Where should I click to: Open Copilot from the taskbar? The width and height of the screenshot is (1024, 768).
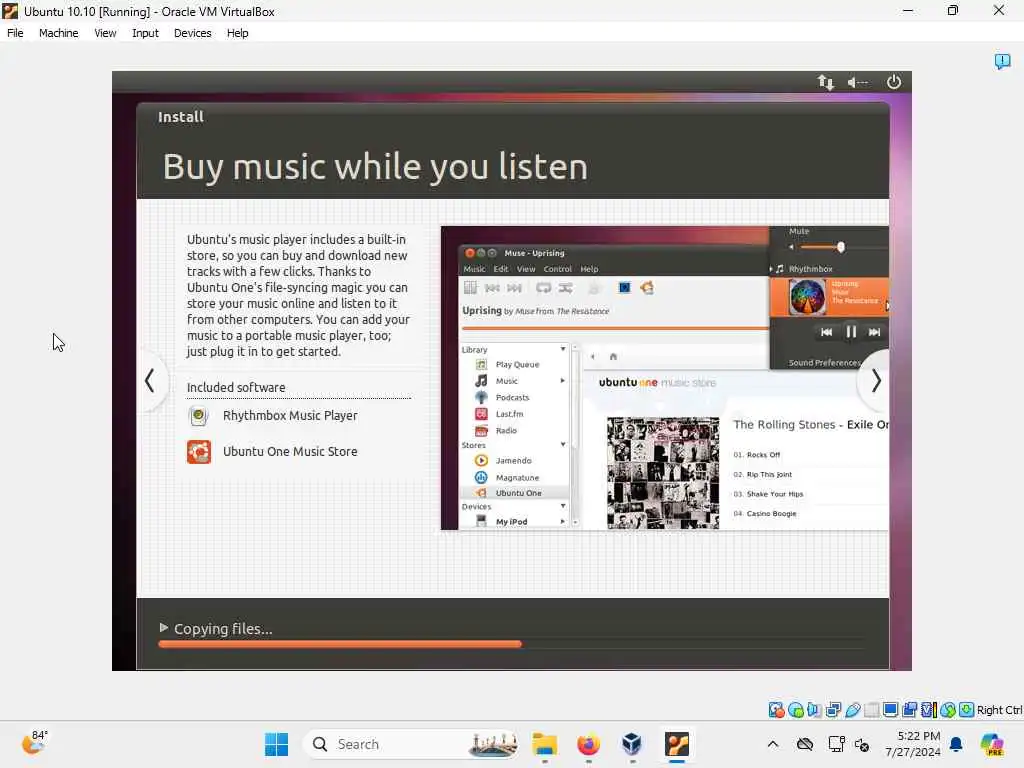(991, 744)
